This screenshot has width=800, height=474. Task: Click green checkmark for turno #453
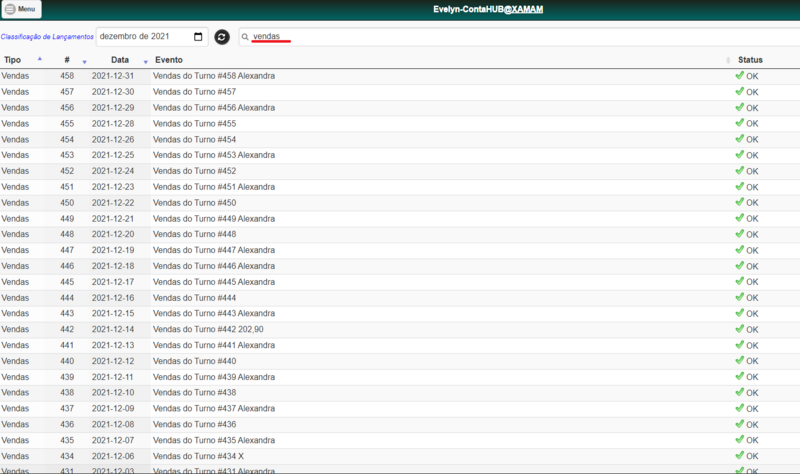740,155
